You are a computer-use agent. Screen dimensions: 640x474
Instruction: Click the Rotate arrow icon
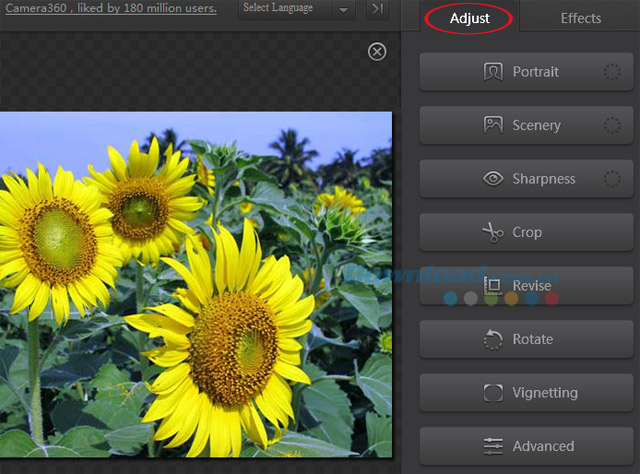493,339
